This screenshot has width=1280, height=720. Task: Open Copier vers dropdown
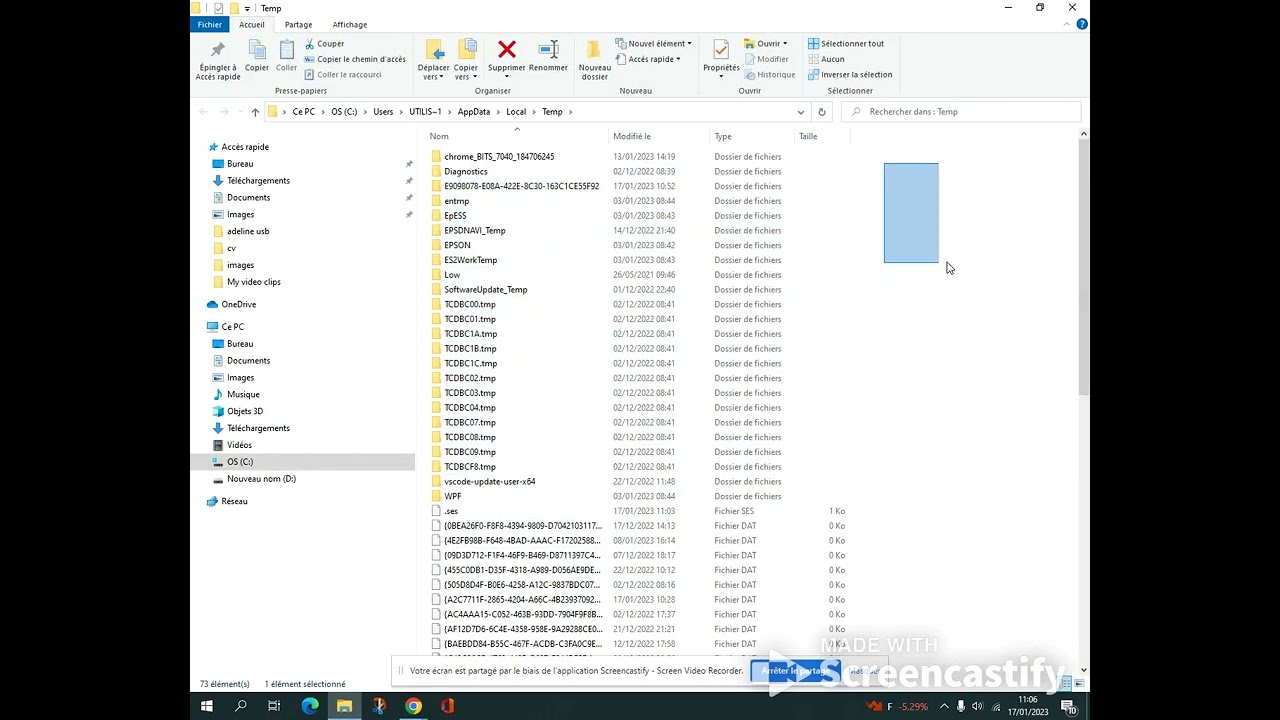[x=466, y=60]
